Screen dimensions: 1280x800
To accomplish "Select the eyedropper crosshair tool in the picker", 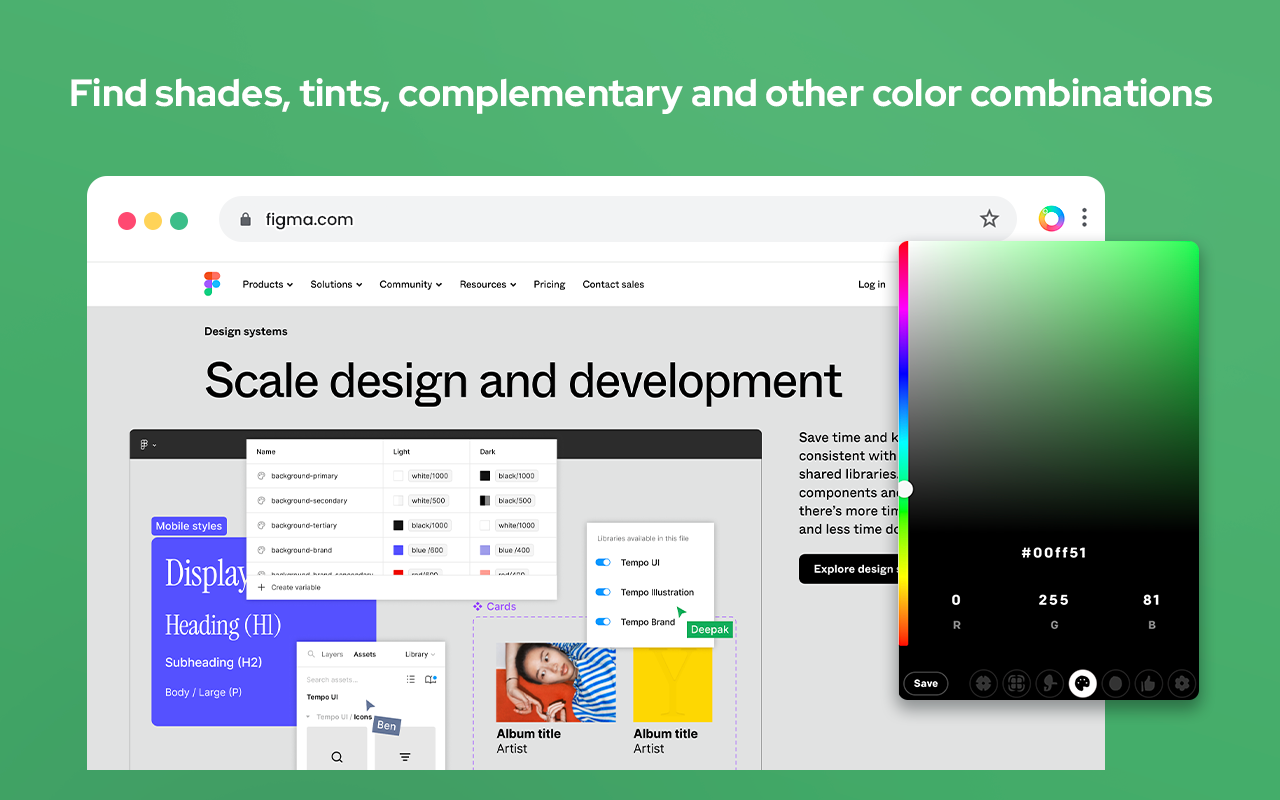I will click(983, 684).
